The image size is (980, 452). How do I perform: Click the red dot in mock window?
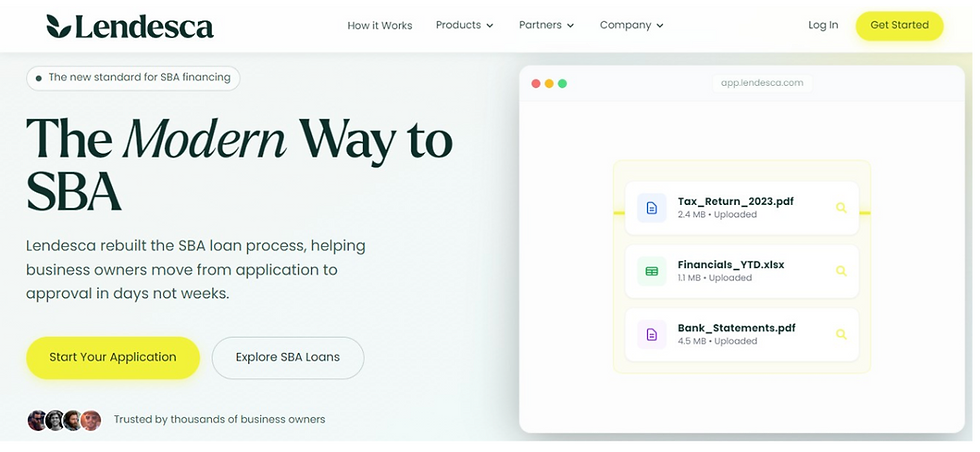click(x=536, y=84)
